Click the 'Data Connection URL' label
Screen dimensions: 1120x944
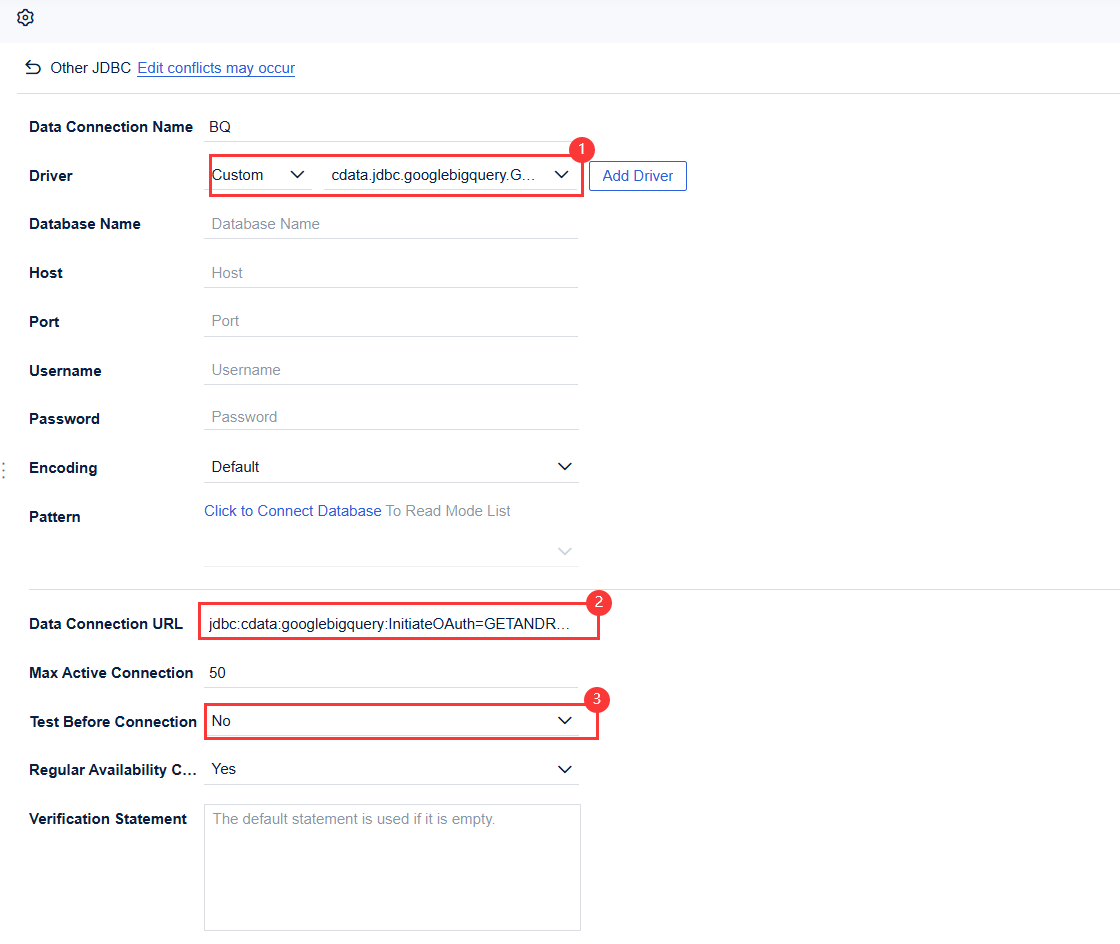pos(106,624)
